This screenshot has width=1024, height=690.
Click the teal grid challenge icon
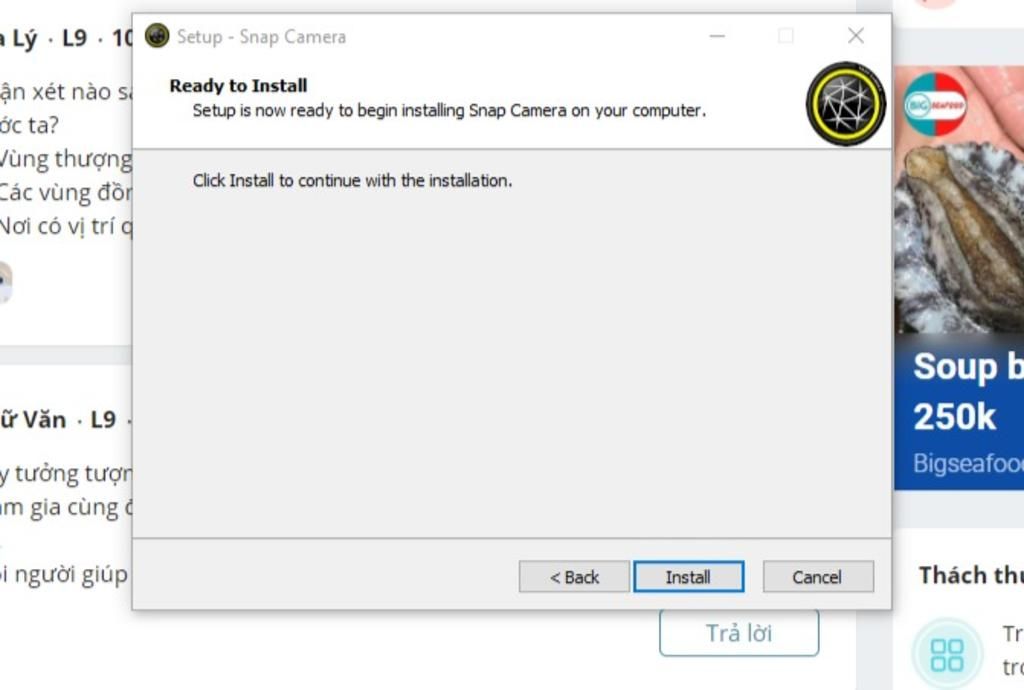[947, 655]
